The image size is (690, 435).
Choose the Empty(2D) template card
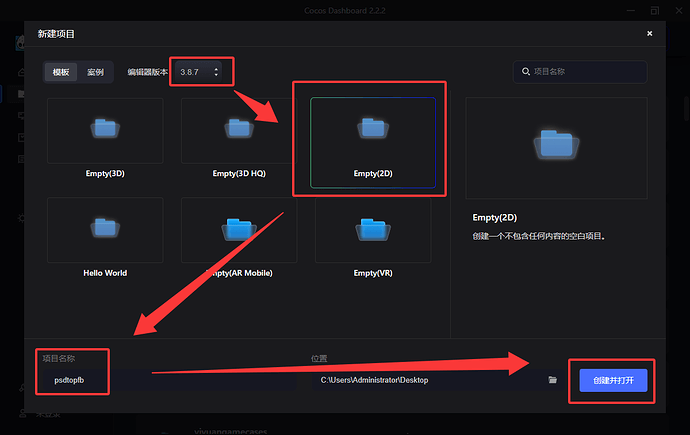click(373, 143)
